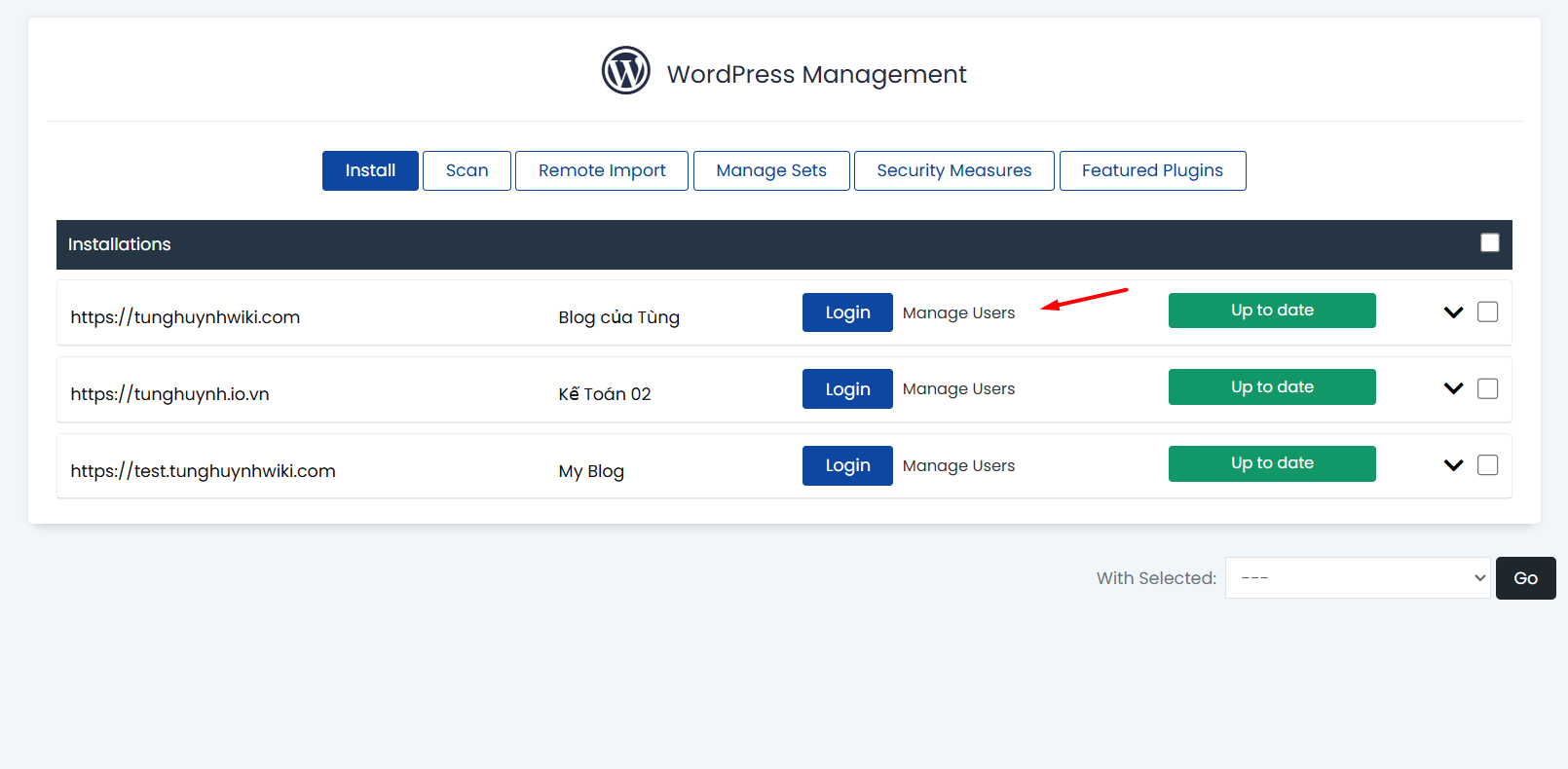Open Manage Users for tunghuynhwiki.com

point(958,312)
